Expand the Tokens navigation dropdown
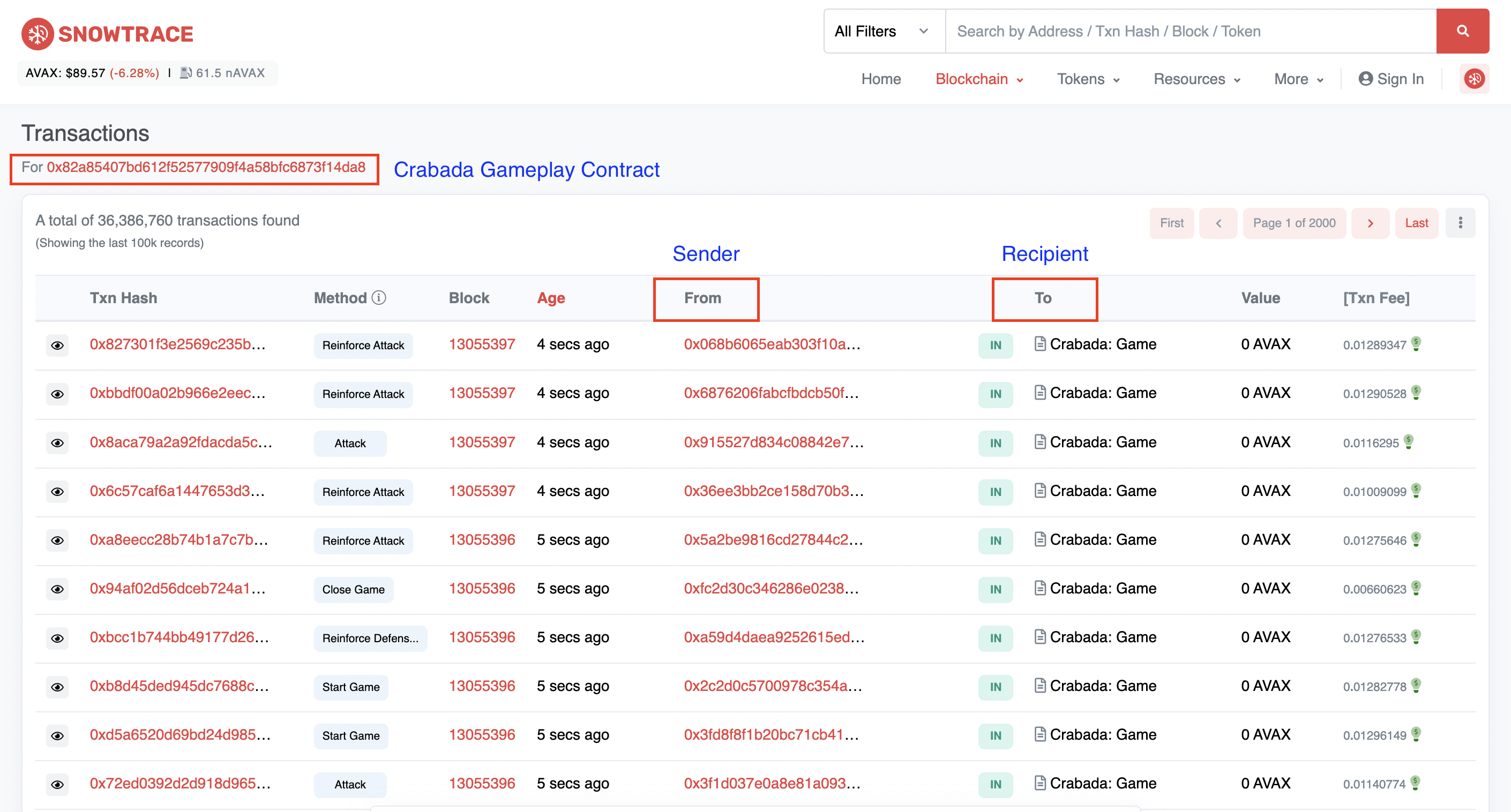 click(x=1088, y=79)
